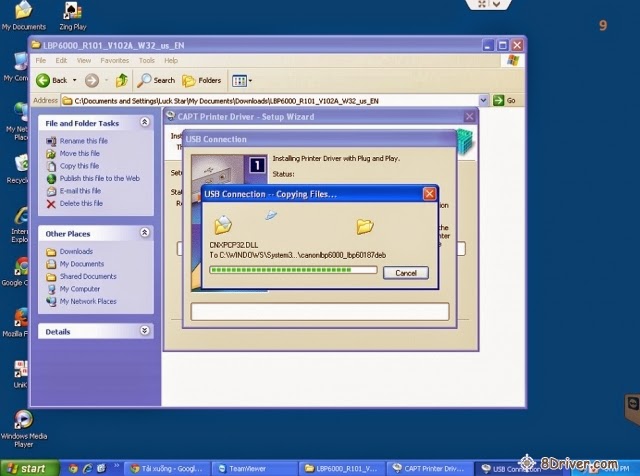Click E-mail this file
Viewport: 640px width, 476px height.
click(80, 191)
